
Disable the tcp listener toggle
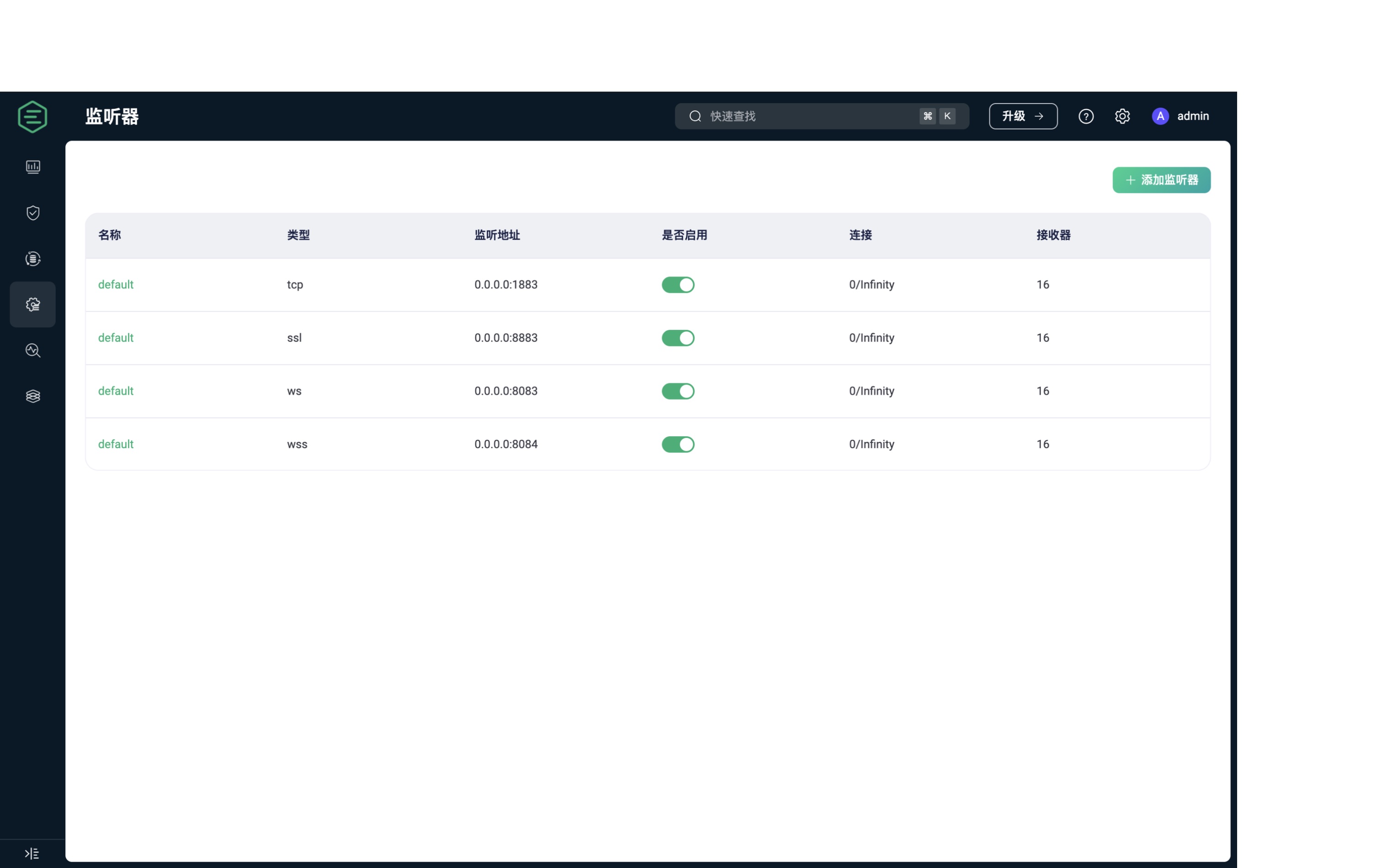pyautogui.click(x=678, y=285)
